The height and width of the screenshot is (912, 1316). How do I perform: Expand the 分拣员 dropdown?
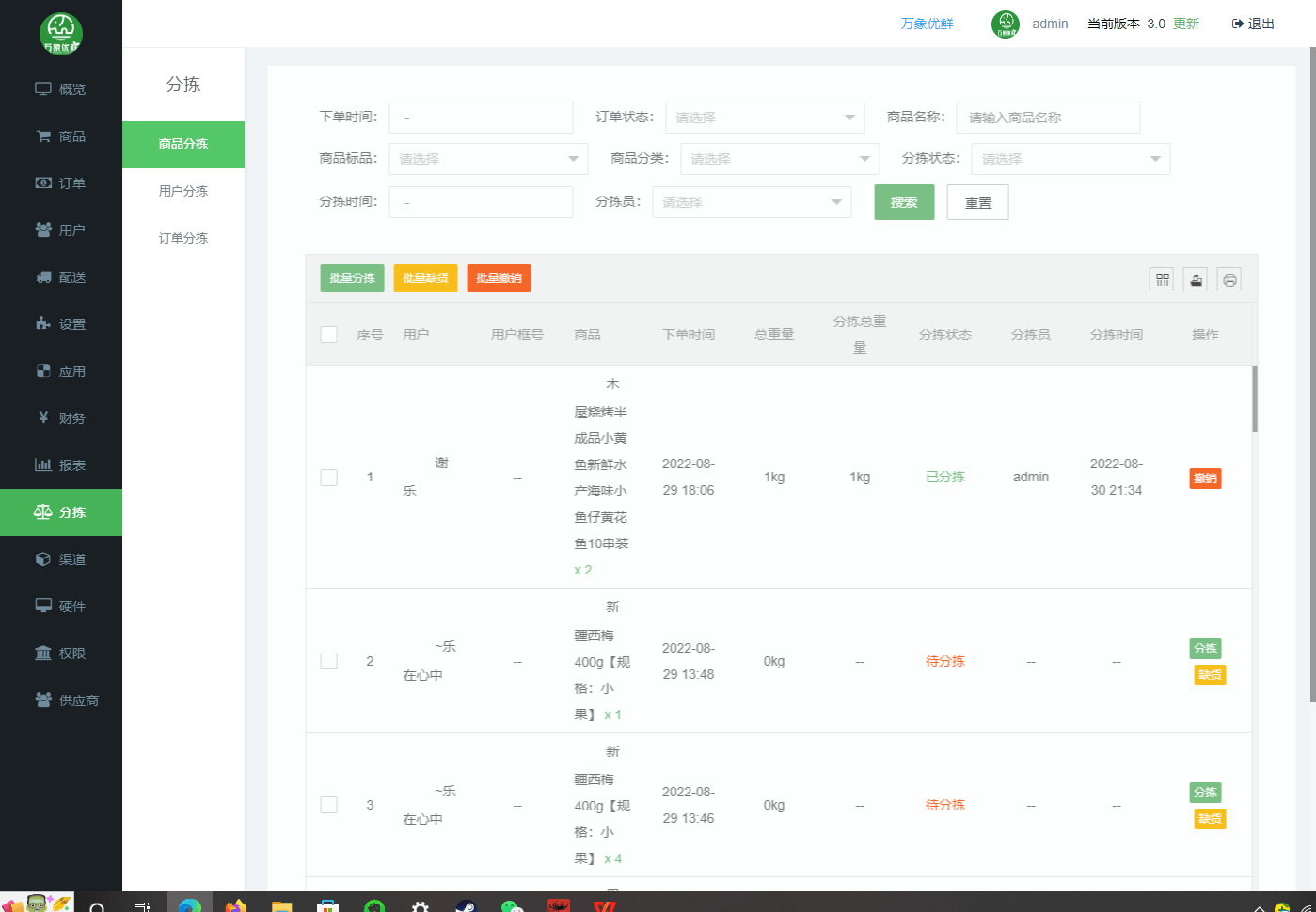pyautogui.click(x=752, y=202)
